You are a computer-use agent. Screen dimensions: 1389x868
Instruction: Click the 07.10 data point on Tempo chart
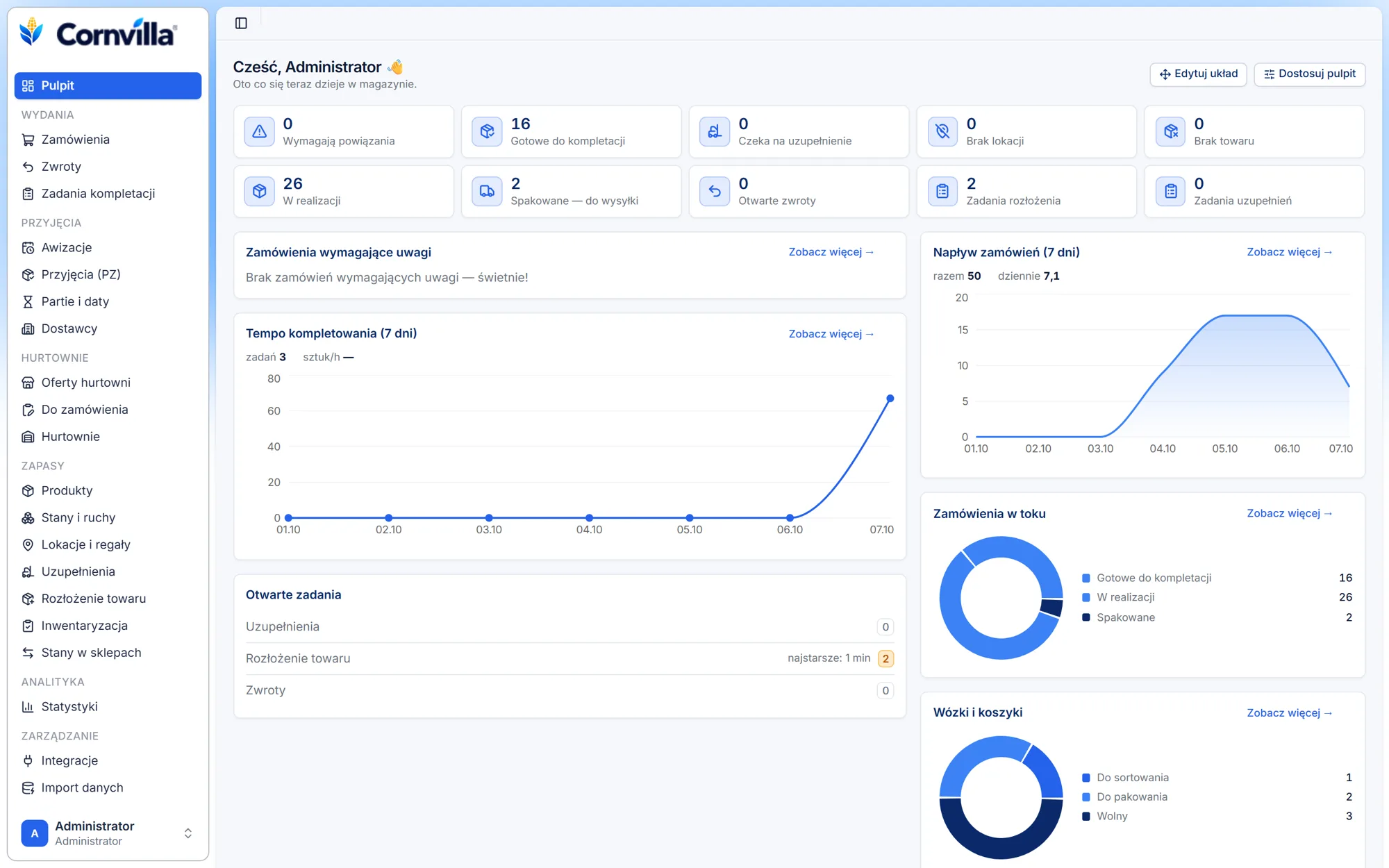[x=890, y=399]
